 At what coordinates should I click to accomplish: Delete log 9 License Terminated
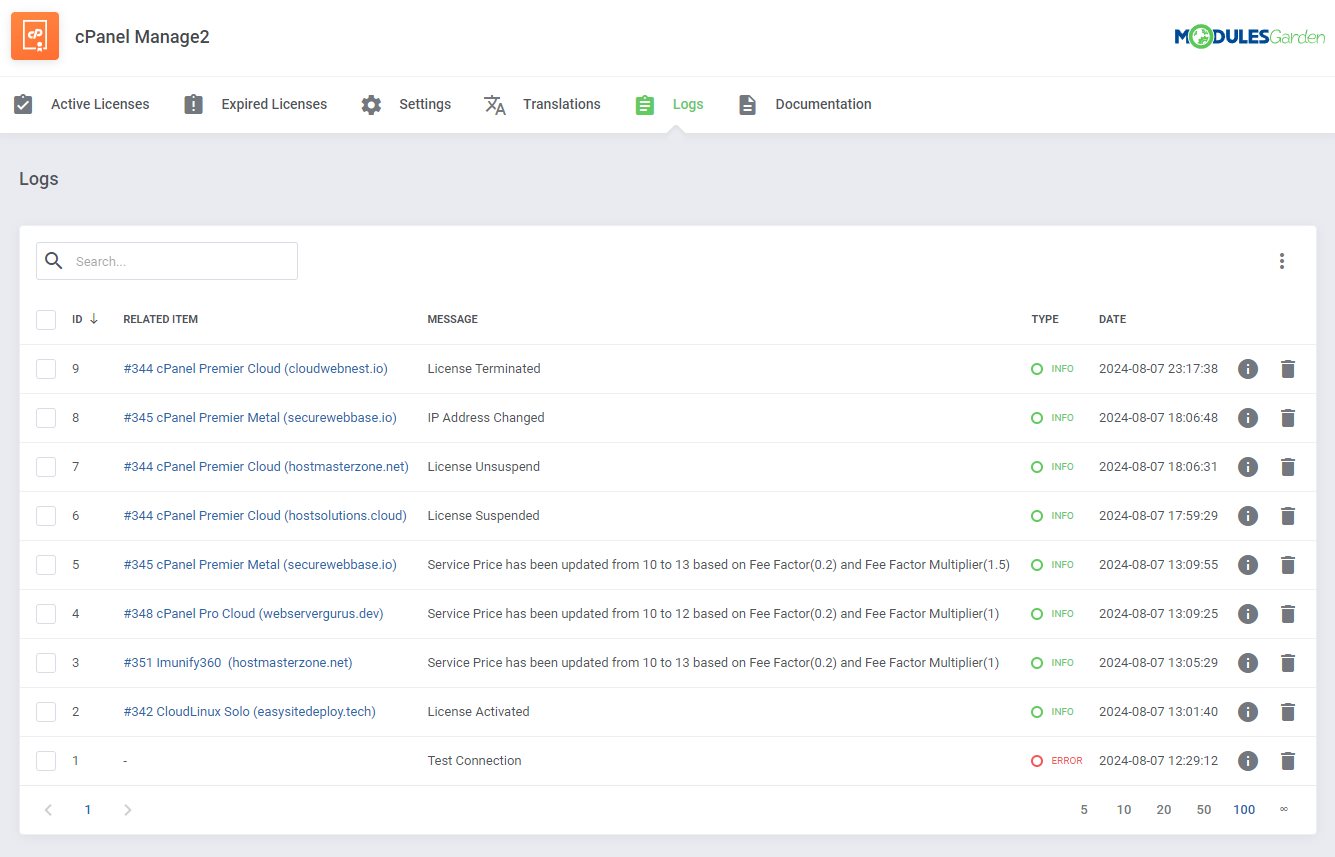click(x=1288, y=369)
